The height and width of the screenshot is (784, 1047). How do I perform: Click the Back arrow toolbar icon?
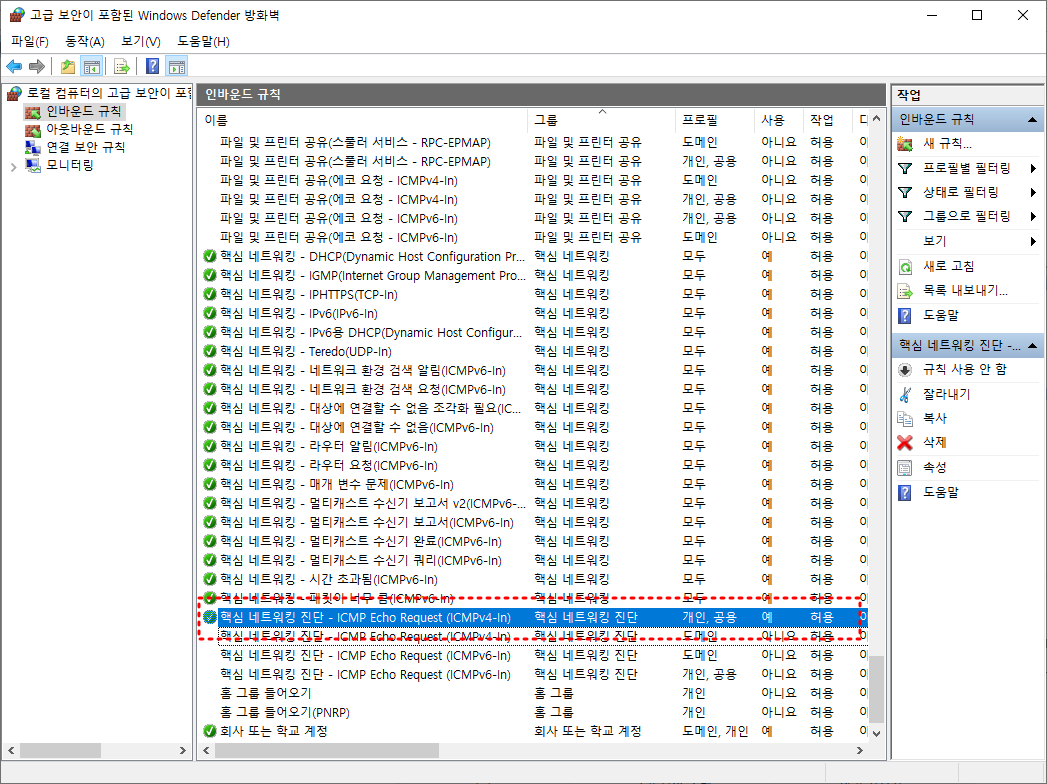[14, 66]
